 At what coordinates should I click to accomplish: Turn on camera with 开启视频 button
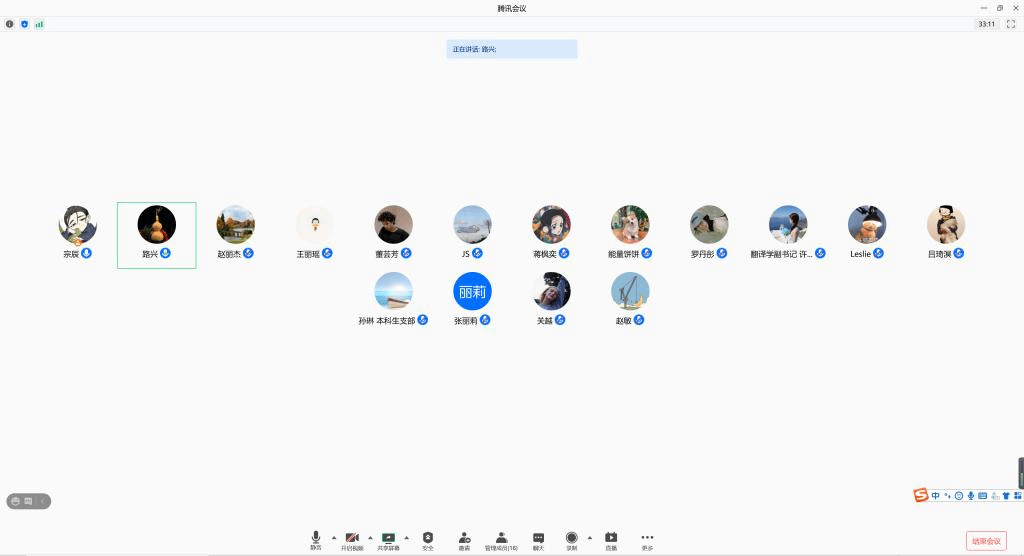pos(352,538)
